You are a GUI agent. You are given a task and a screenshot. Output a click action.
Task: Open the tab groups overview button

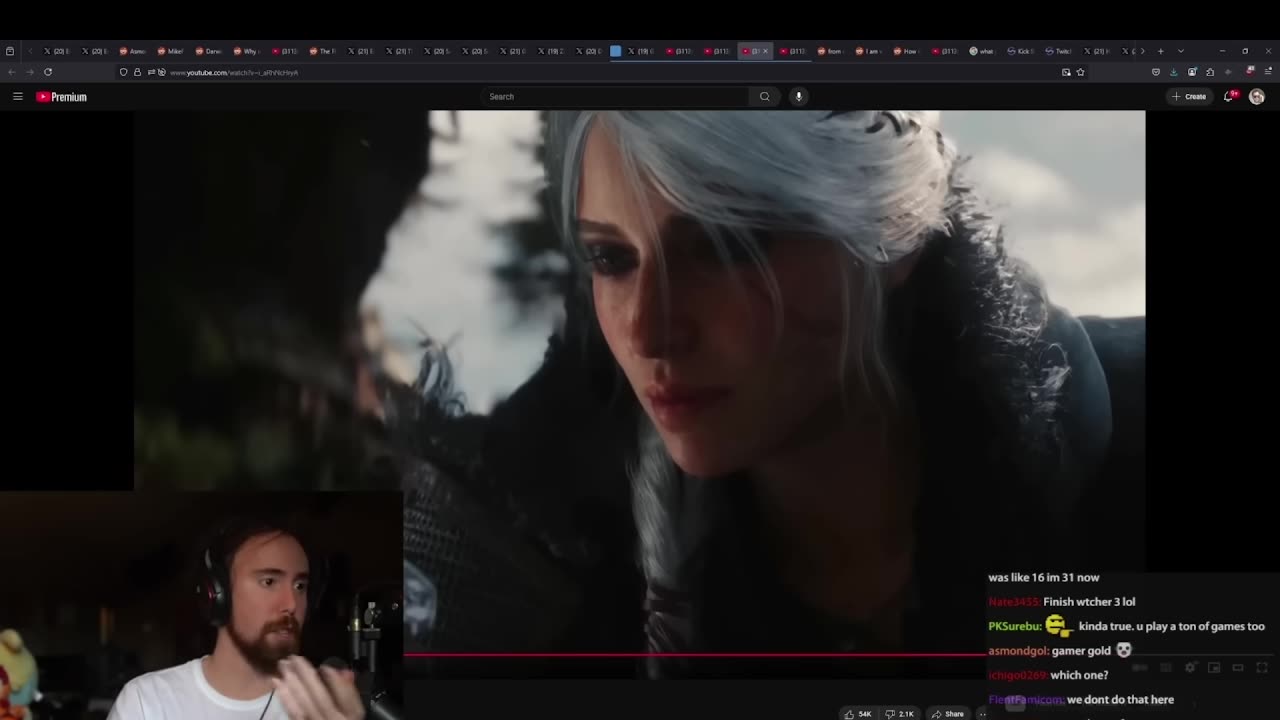coord(10,51)
